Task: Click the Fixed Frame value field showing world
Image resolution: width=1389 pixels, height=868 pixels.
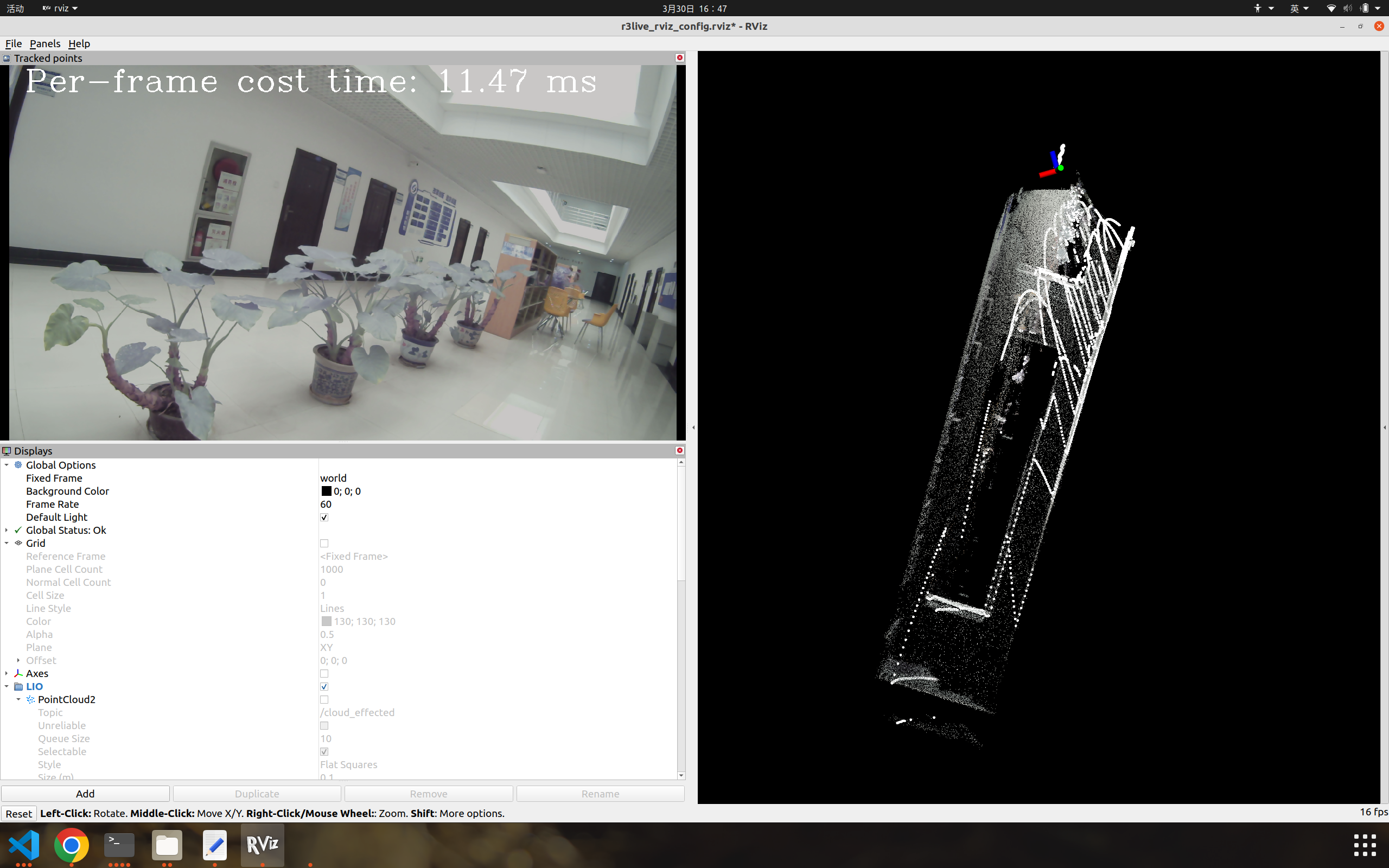Action: [334, 477]
